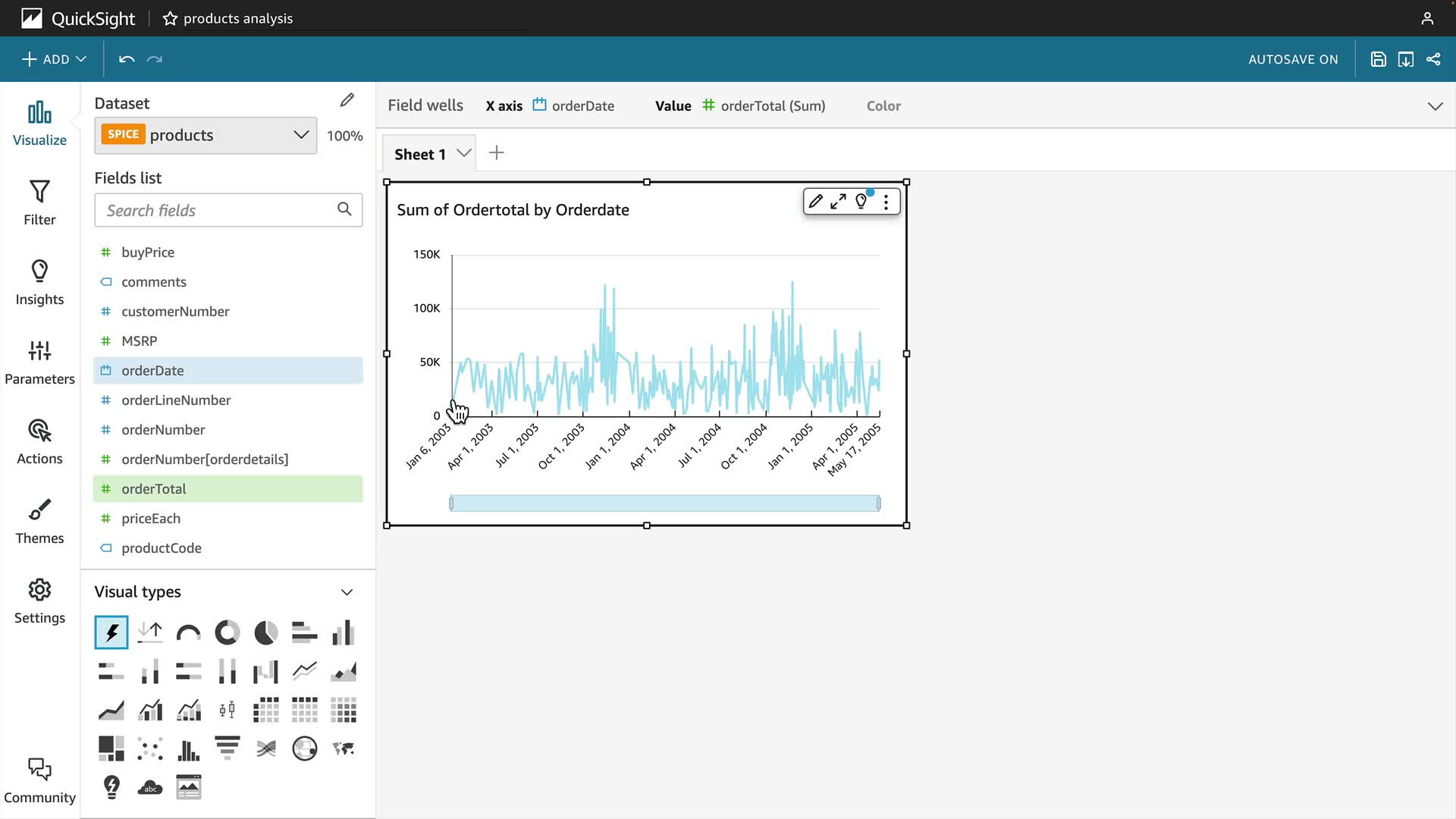Select the donut chart visual type

coord(227,632)
